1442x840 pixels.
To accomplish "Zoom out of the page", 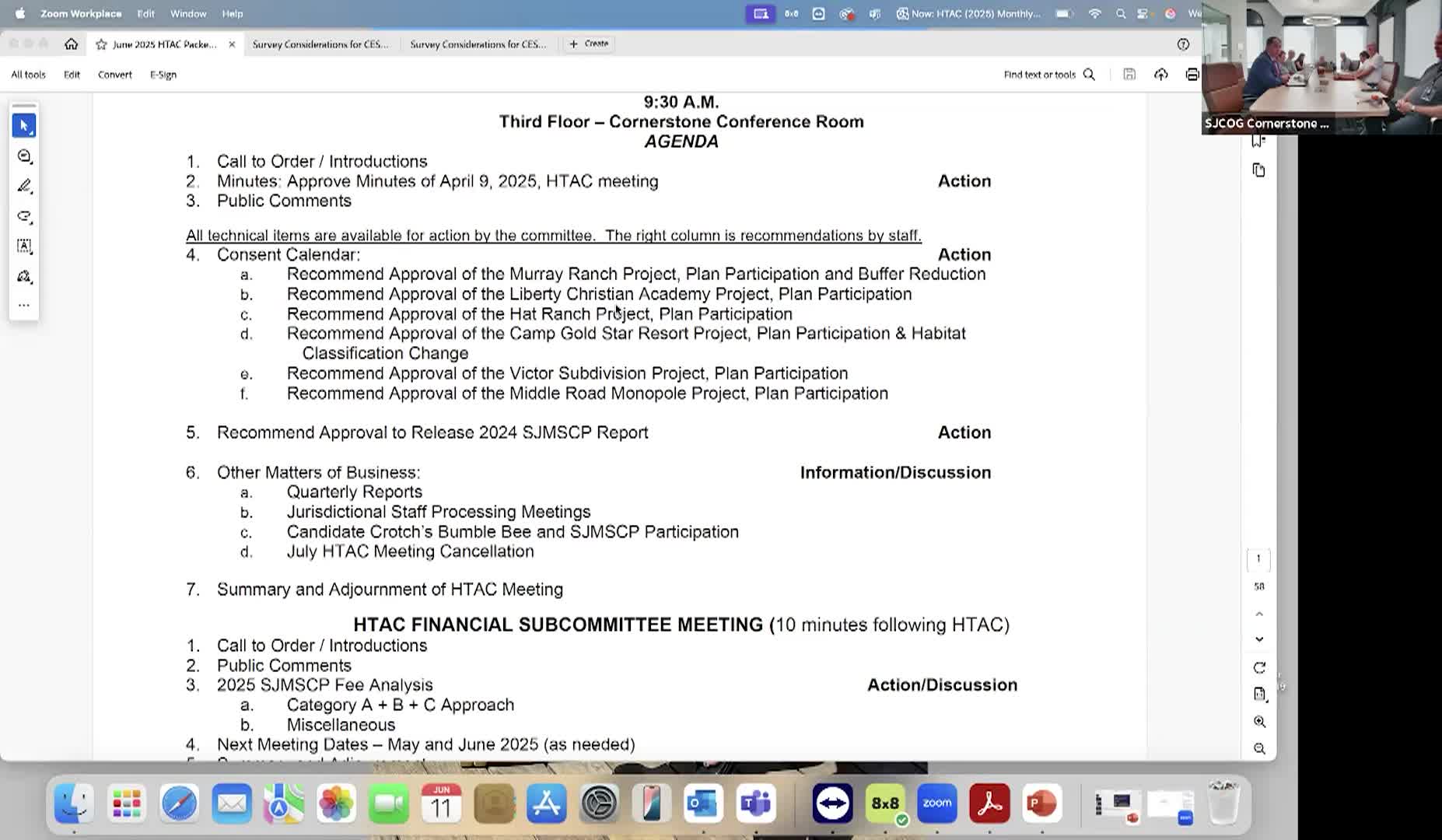I will (1259, 748).
